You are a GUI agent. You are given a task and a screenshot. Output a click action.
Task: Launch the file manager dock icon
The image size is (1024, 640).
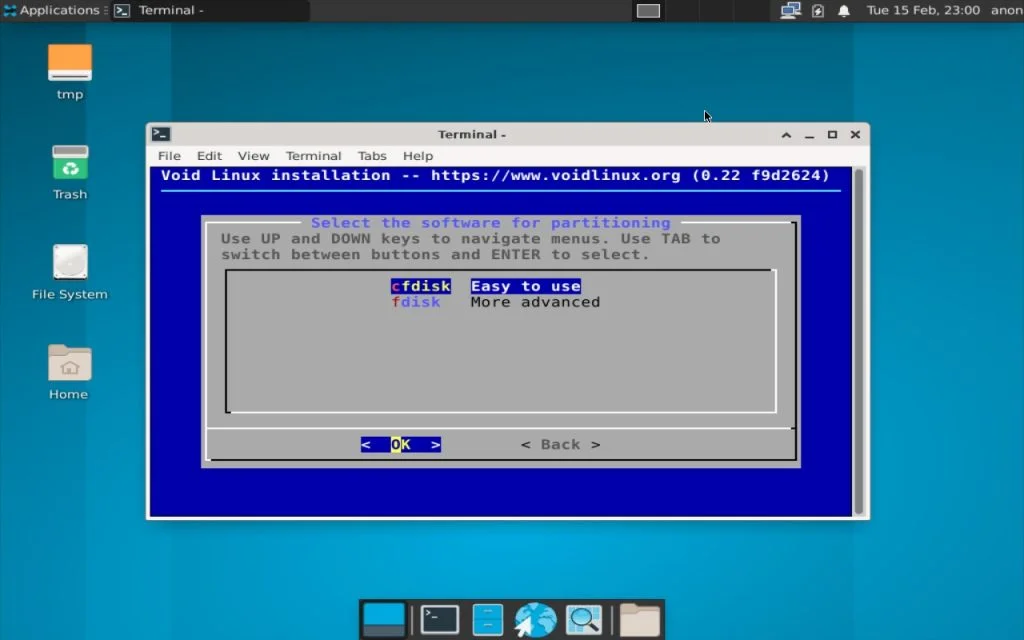click(487, 619)
